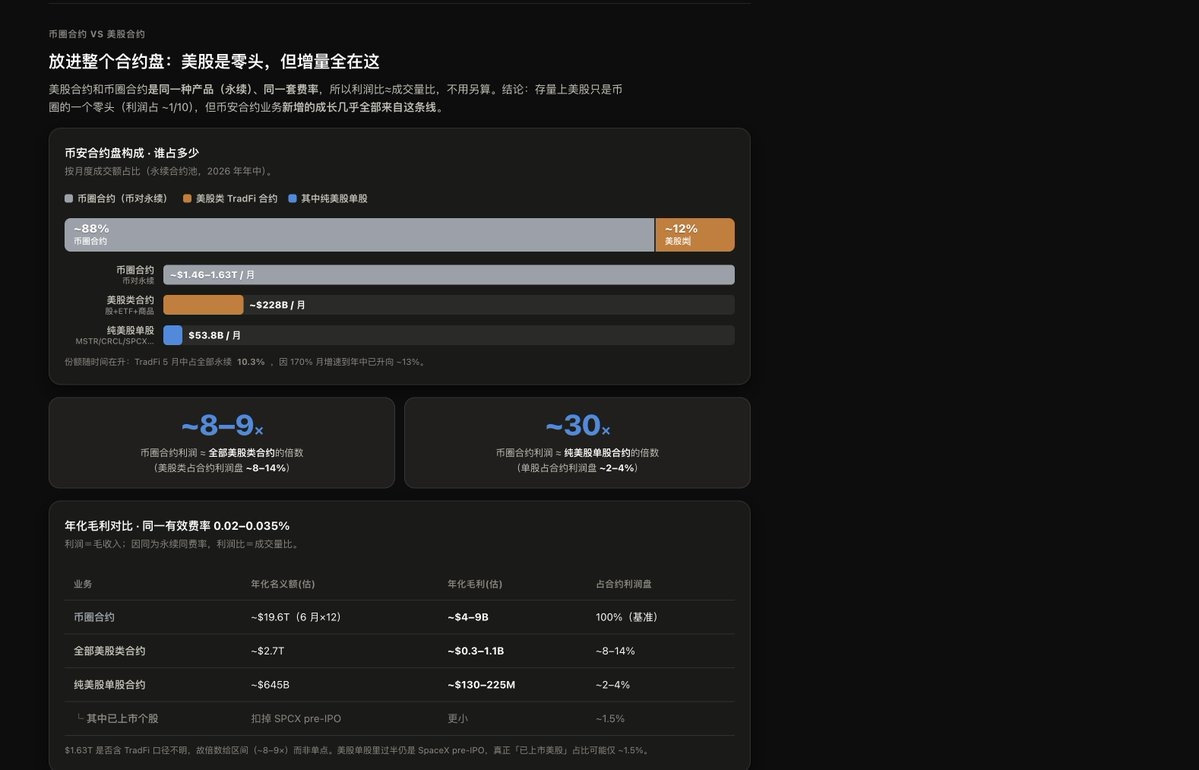The width and height of the screenshot is (1199, 770).
Task: Click the ~8–9x big number
Action: [222, 426]
